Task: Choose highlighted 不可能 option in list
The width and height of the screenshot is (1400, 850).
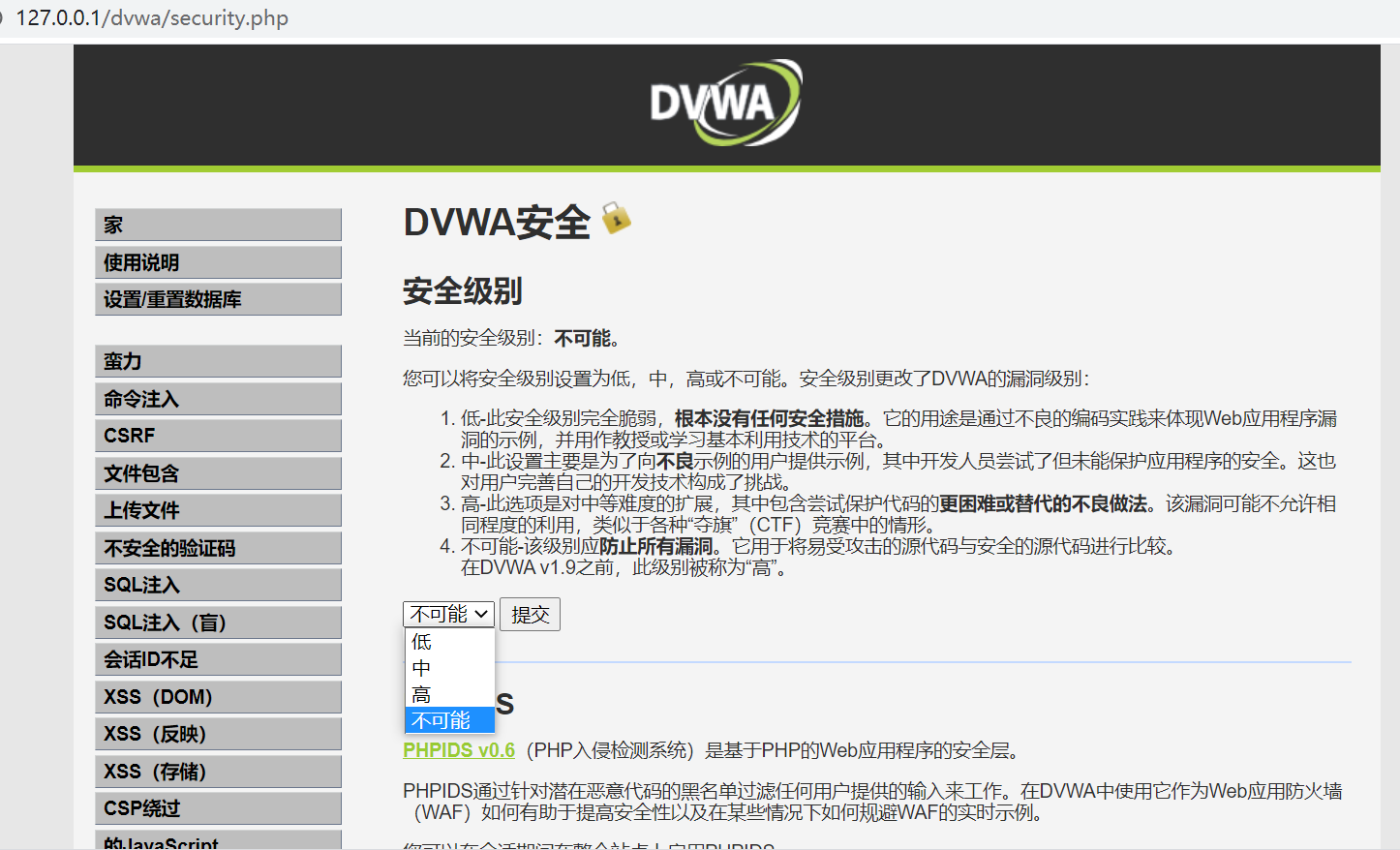Action: tap(449, 720)
